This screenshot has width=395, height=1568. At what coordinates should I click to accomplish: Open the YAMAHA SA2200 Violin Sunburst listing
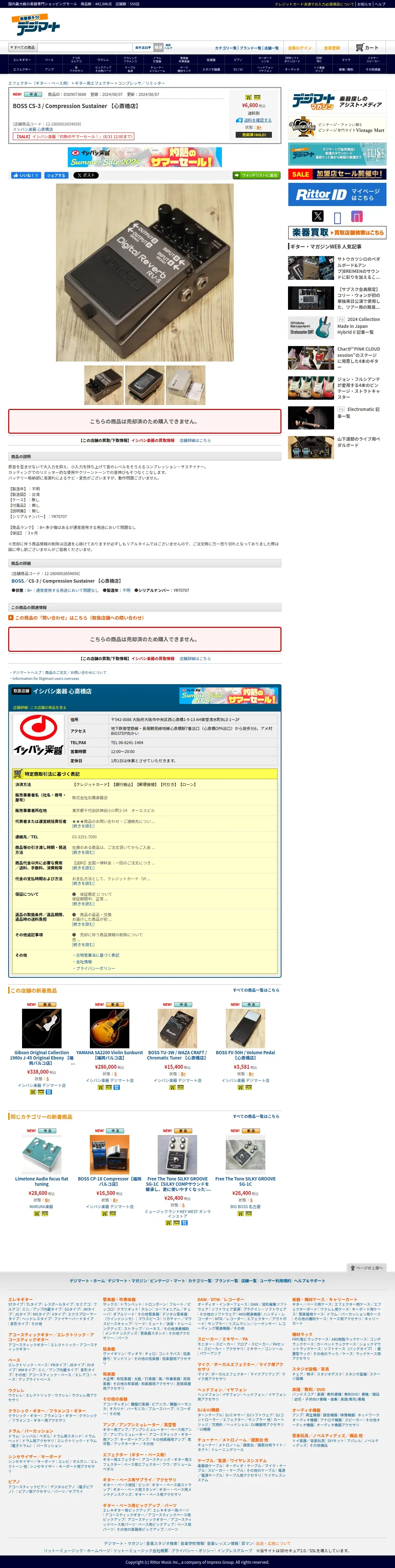pyautogui.click(x=109, y=1055)
